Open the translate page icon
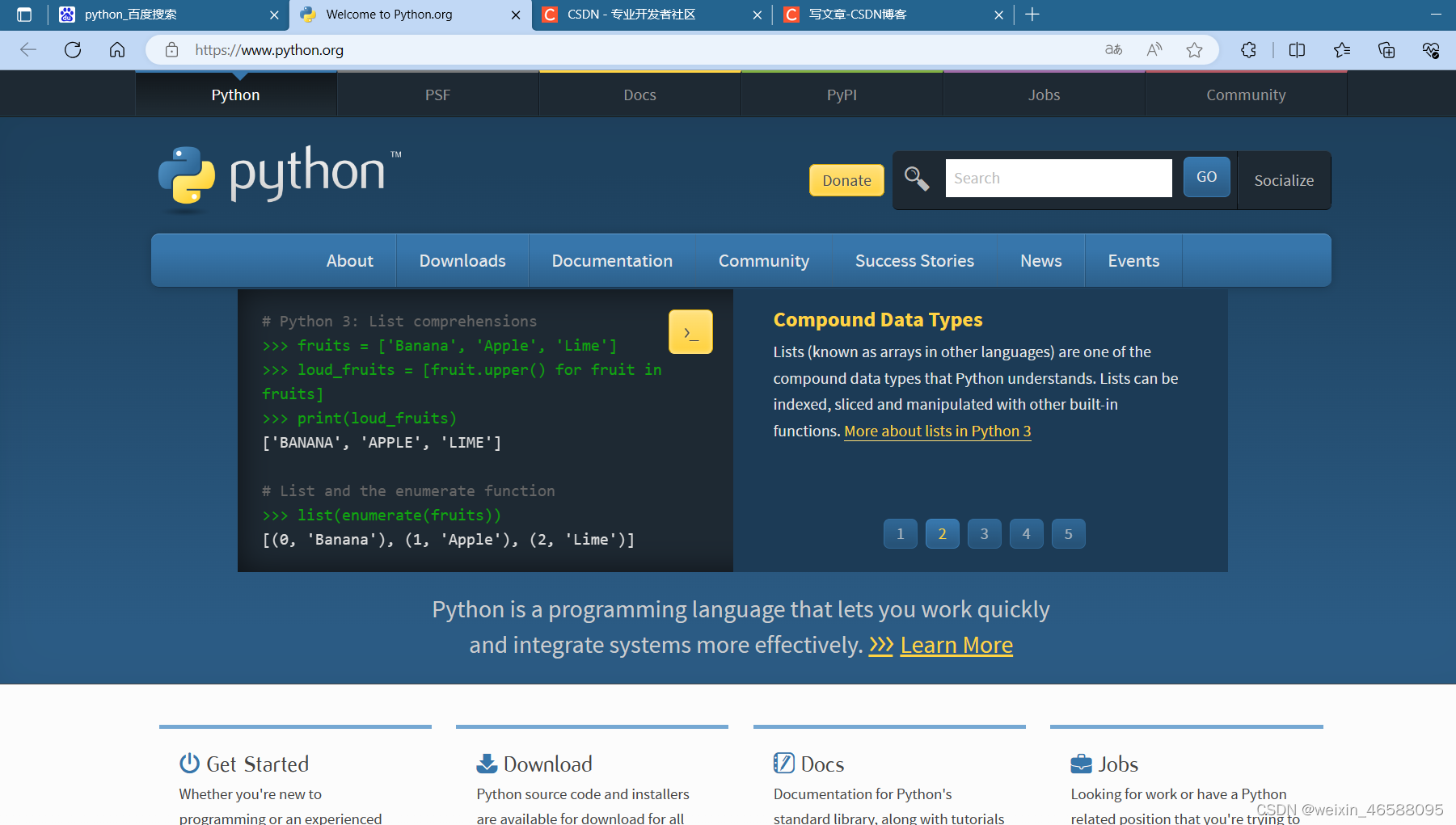 (1113, 50)
